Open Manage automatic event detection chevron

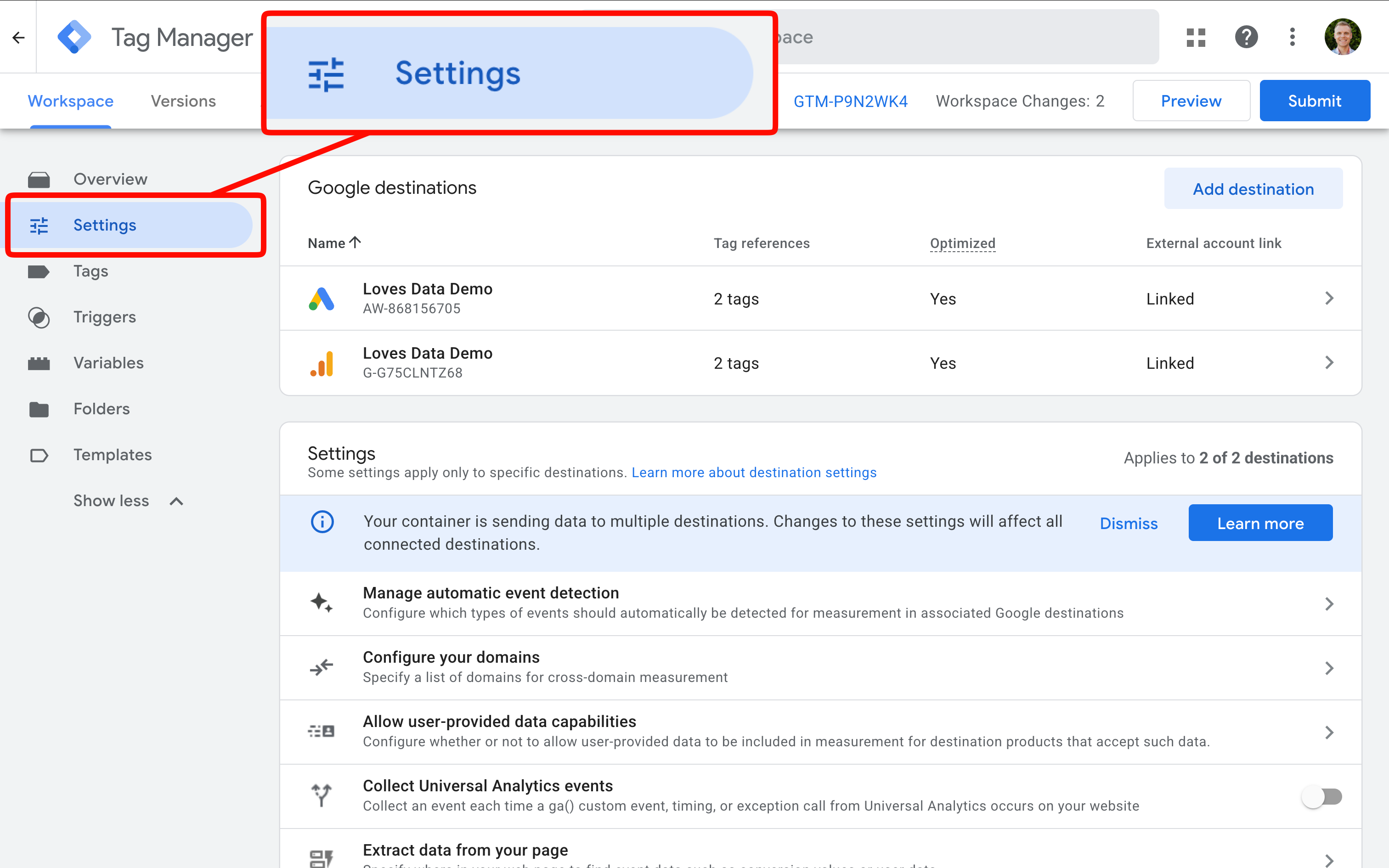1329,604
